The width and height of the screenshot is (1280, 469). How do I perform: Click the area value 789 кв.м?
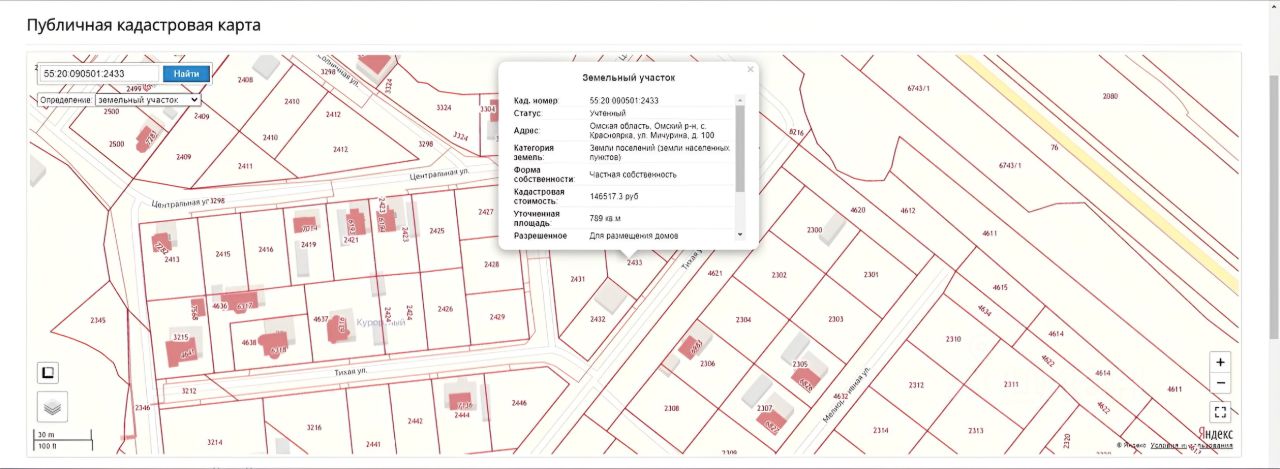(605, 218)
